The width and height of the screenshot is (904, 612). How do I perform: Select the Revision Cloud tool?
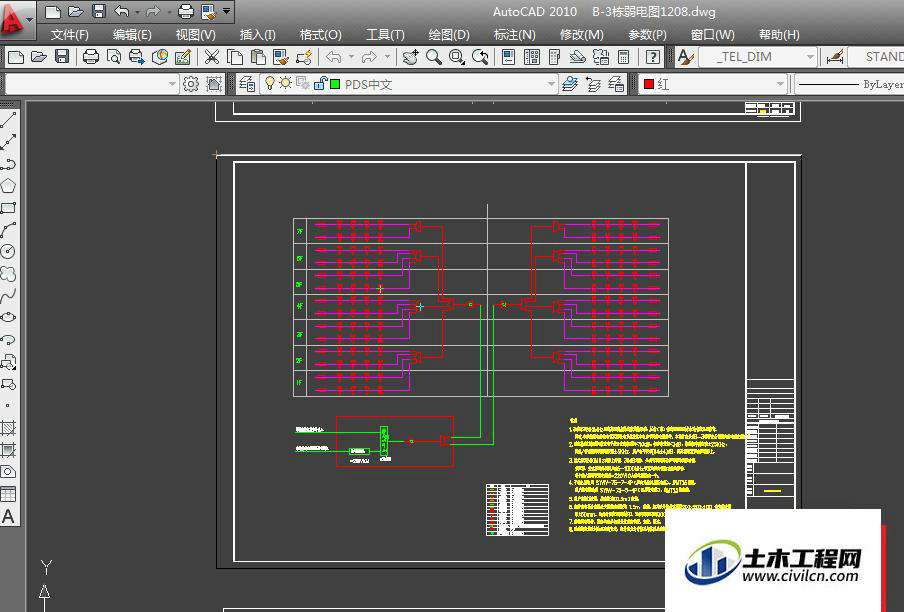[8, 274]
